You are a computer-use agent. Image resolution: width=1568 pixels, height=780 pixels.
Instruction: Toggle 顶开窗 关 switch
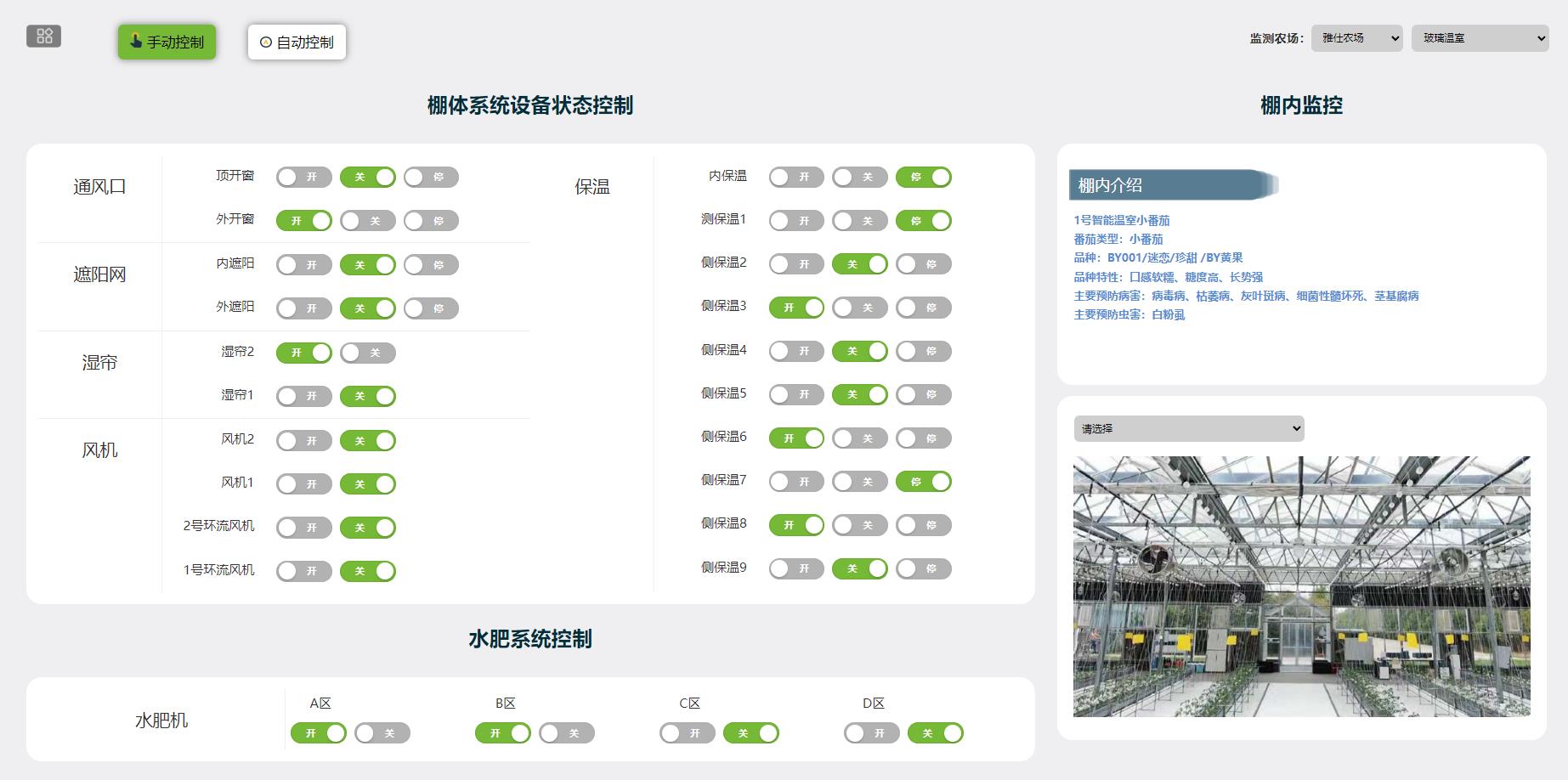coord(367,177)
